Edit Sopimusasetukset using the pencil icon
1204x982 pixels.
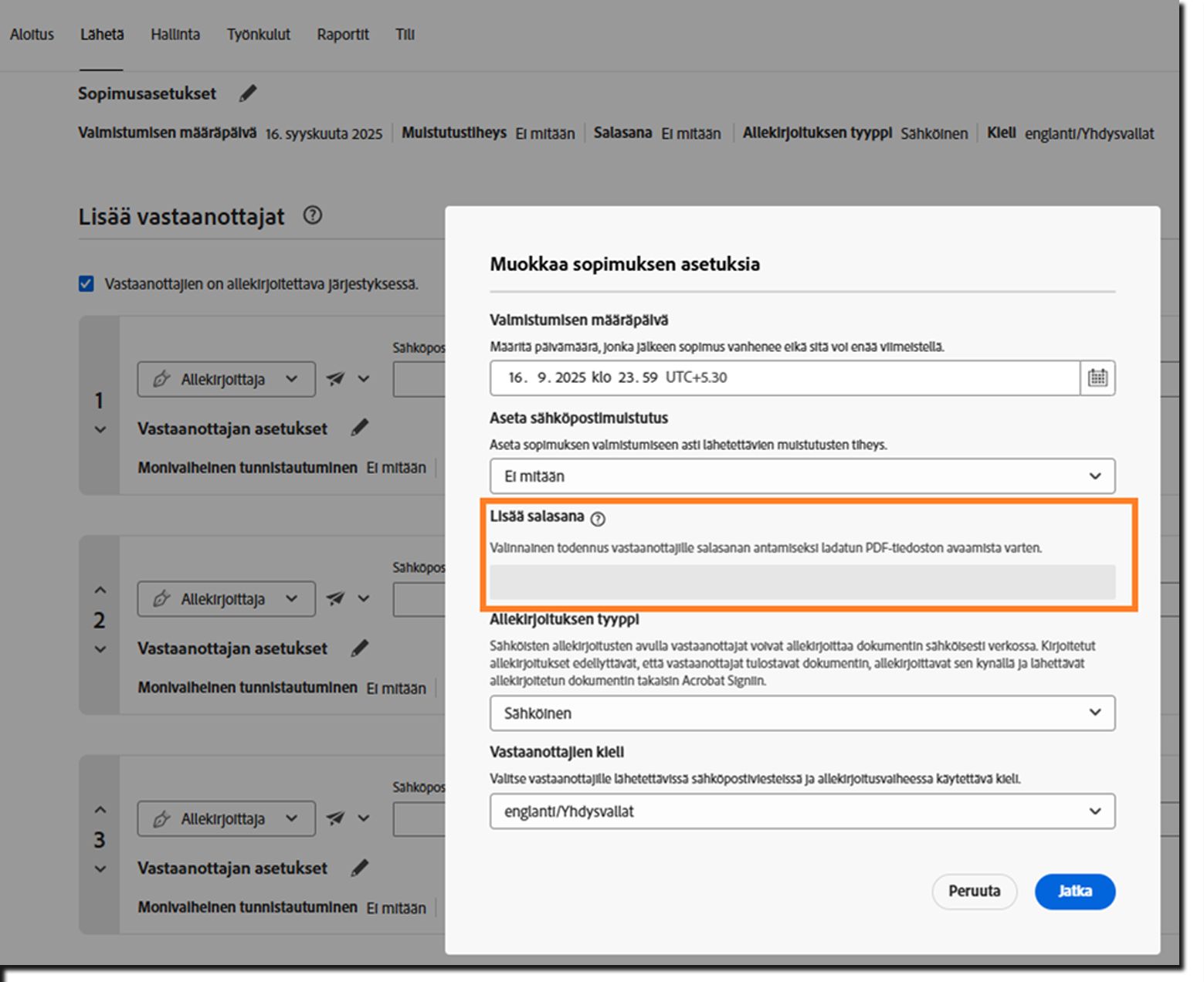point(246,93)
